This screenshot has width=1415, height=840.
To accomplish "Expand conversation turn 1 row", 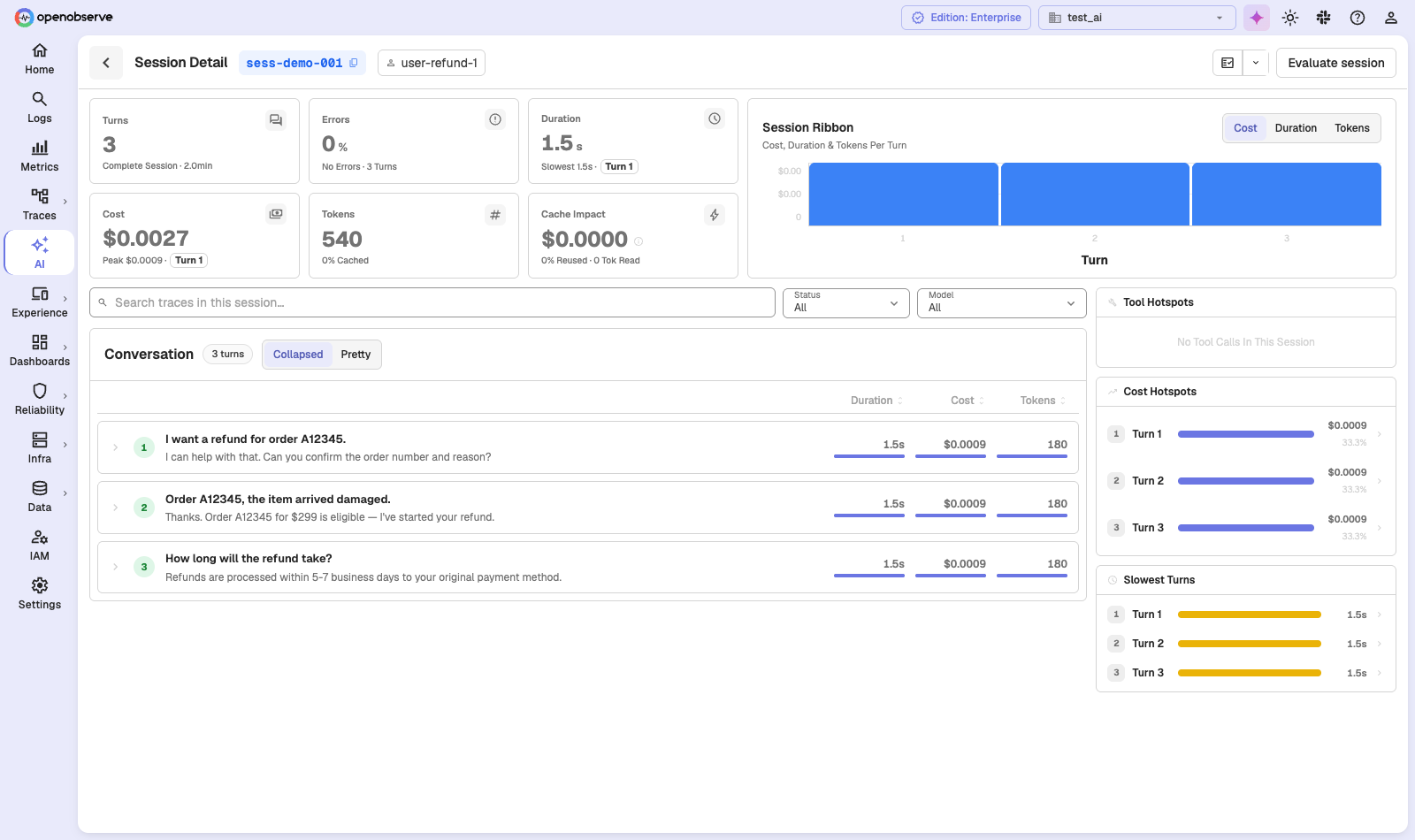I will tap(115, 447).
